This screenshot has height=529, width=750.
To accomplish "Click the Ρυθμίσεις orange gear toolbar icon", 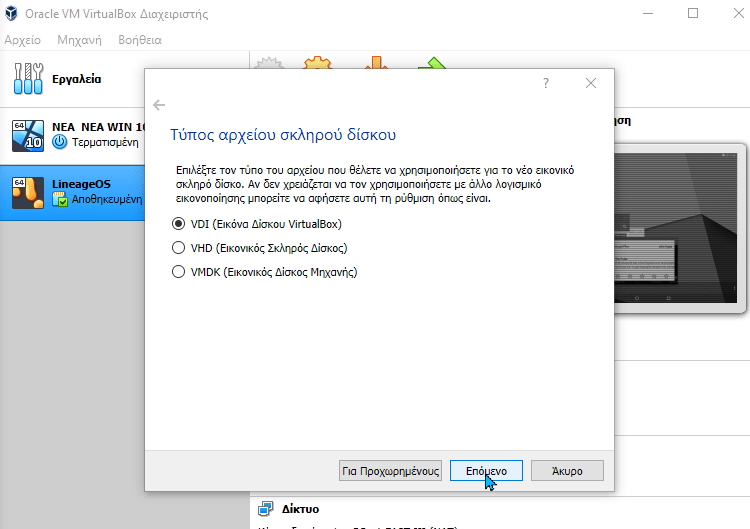I will click(317, 63).
